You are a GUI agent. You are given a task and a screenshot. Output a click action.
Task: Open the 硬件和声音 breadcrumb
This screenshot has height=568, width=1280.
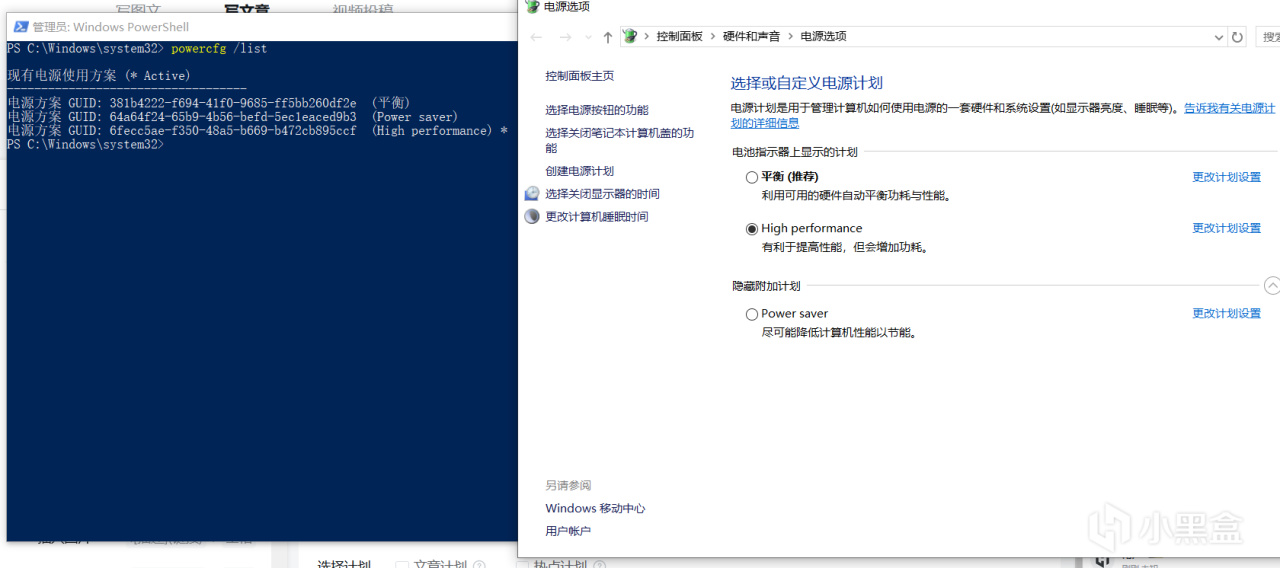[x=751, y=36]
